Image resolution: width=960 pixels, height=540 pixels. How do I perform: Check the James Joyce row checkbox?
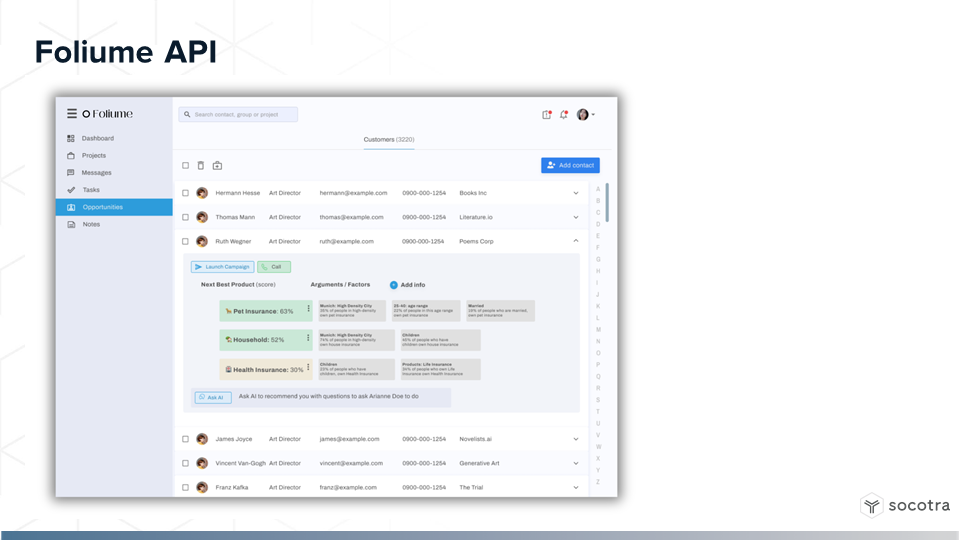(x=186, y=439)
